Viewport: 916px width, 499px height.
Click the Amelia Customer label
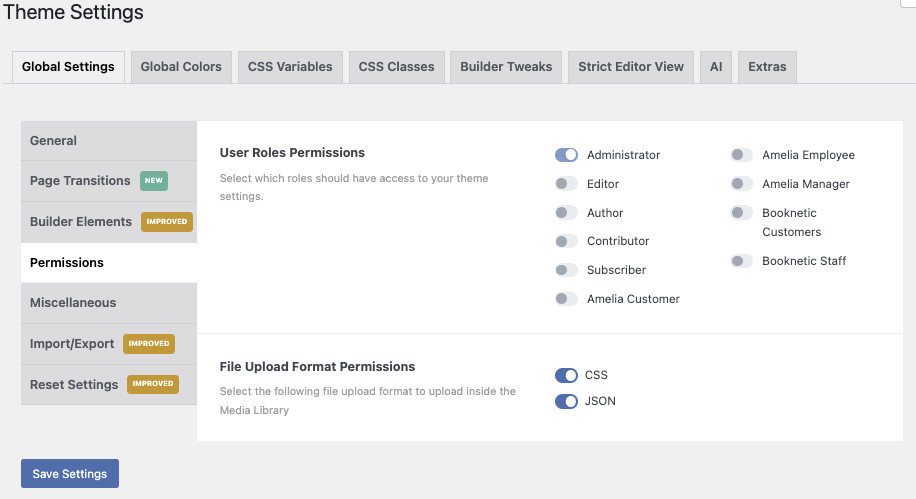coord(633,299)
